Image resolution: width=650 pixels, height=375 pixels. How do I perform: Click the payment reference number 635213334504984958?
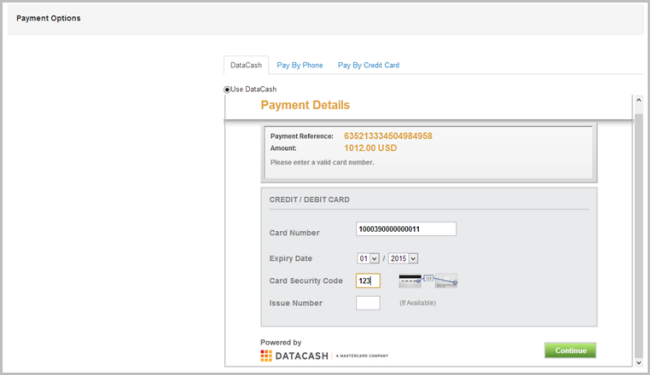[388, 136]
